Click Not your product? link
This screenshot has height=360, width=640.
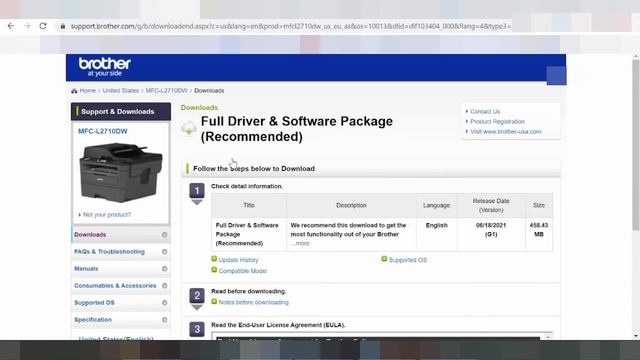(107, 215)
